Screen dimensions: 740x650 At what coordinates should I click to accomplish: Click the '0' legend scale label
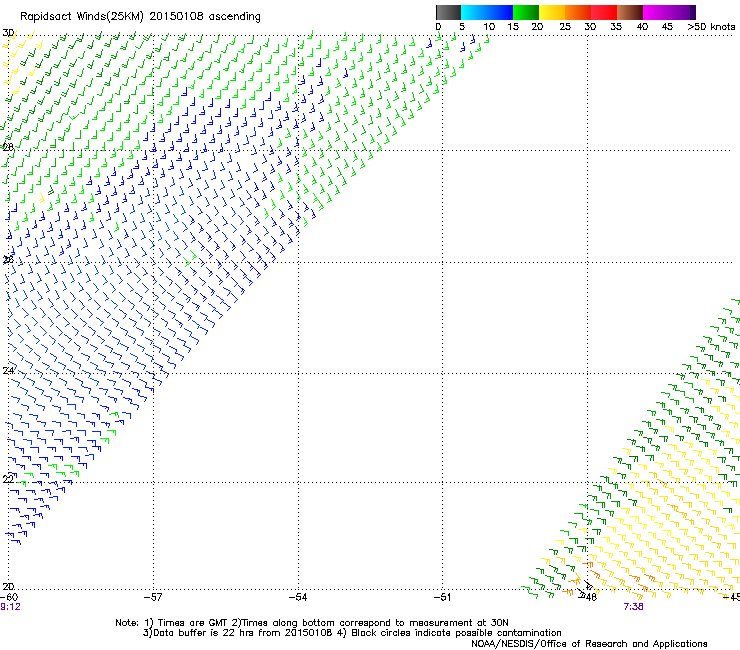[438, 27]
